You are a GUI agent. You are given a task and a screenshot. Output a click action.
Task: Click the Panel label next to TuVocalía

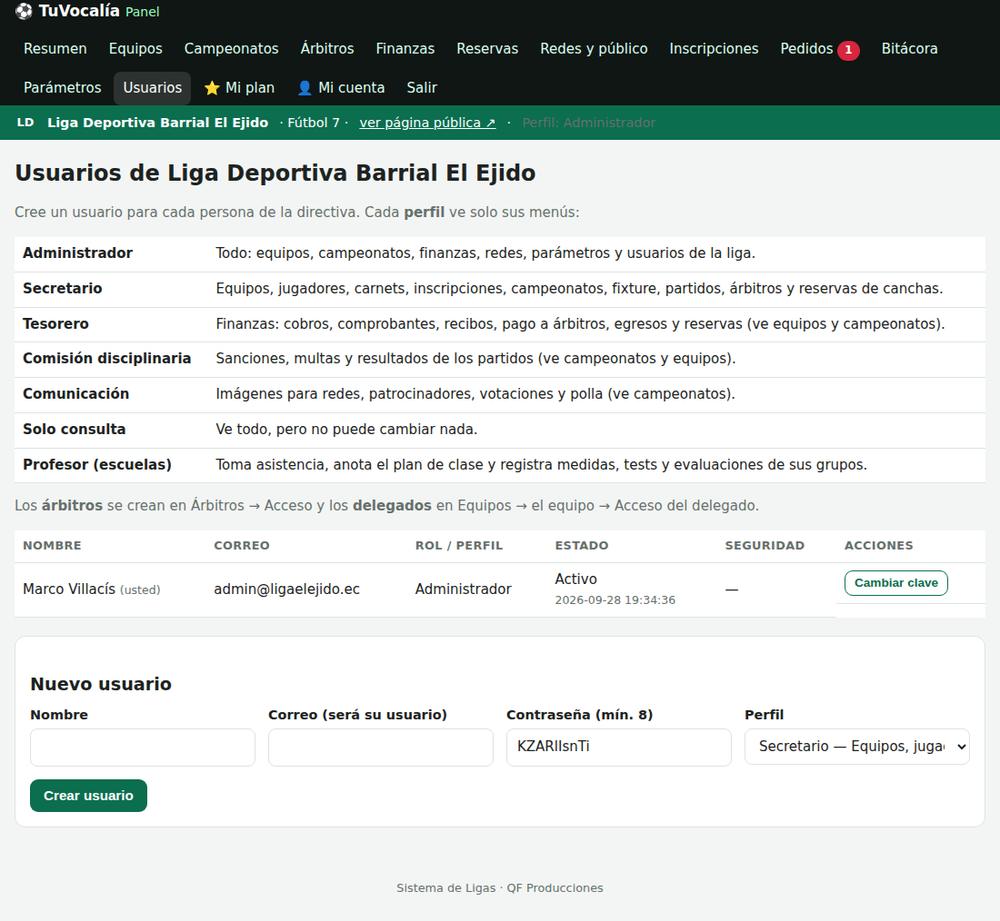(142, 11)
